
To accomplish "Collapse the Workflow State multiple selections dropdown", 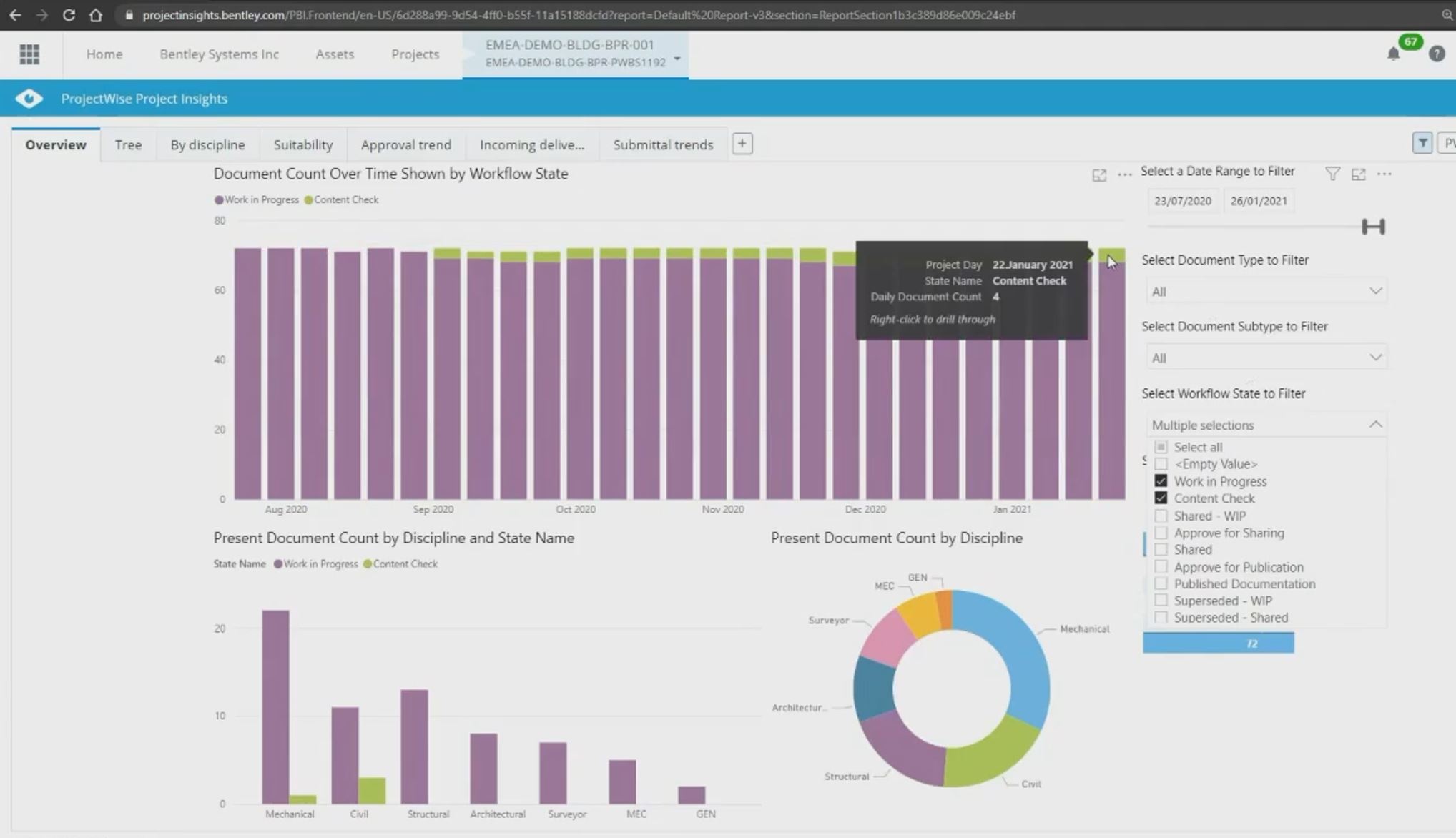I will 1374,425.
